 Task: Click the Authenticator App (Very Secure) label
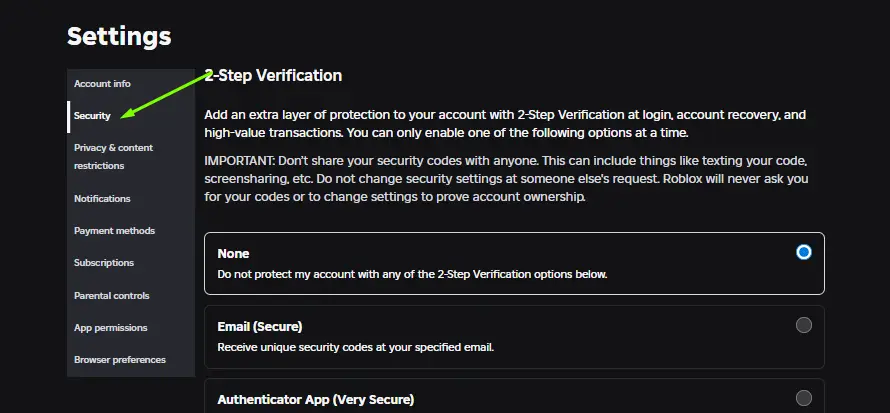pos(315,400)
